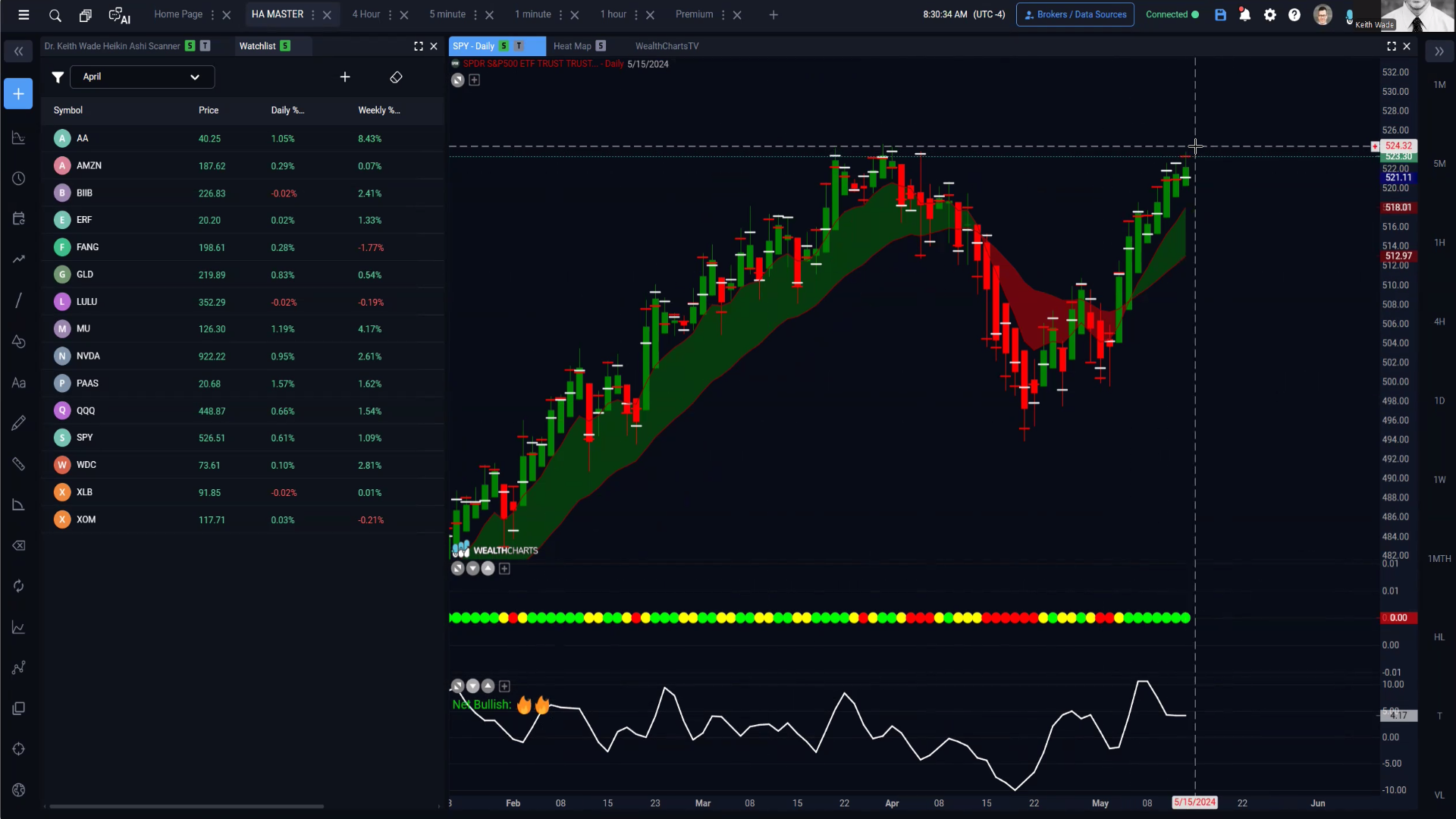Click the 524.32 price label on axis
1456x819 pixels.
pyautogui.click(x=1398, y=146)
